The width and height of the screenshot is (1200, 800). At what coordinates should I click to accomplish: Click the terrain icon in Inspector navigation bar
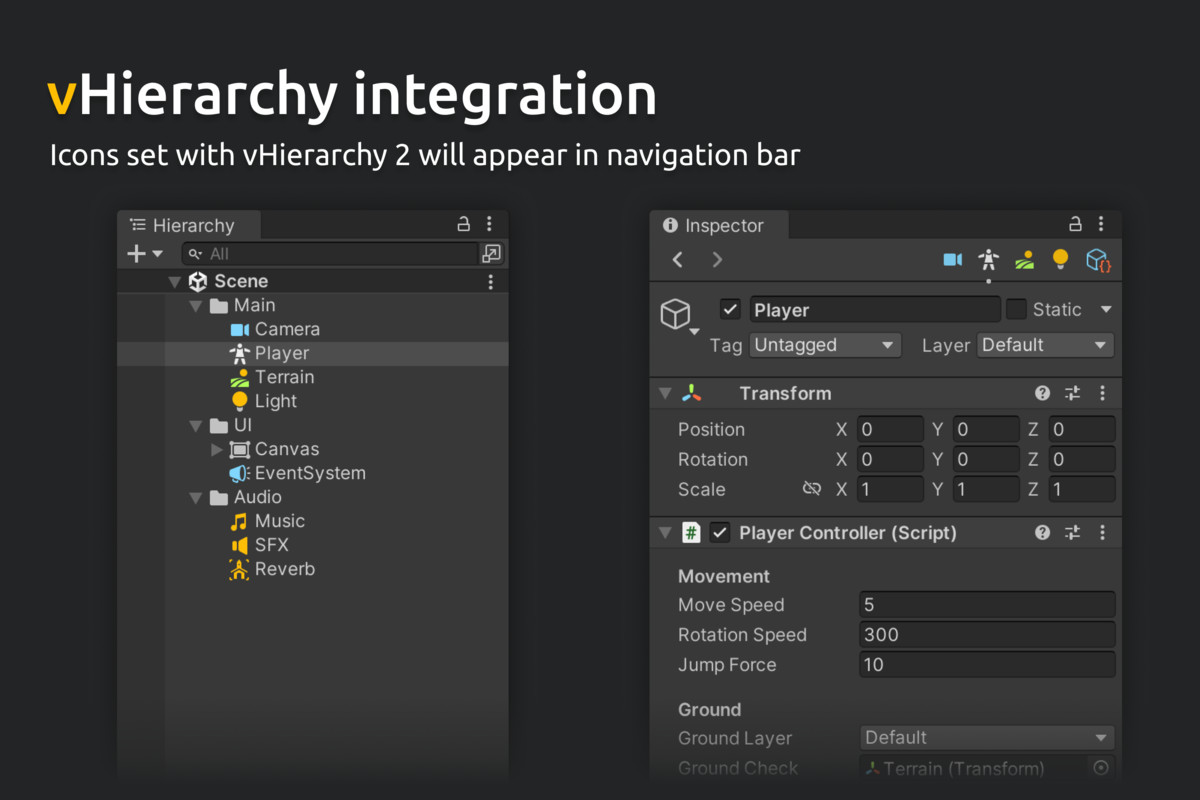pyautogui.click(x=1024, y=260)
